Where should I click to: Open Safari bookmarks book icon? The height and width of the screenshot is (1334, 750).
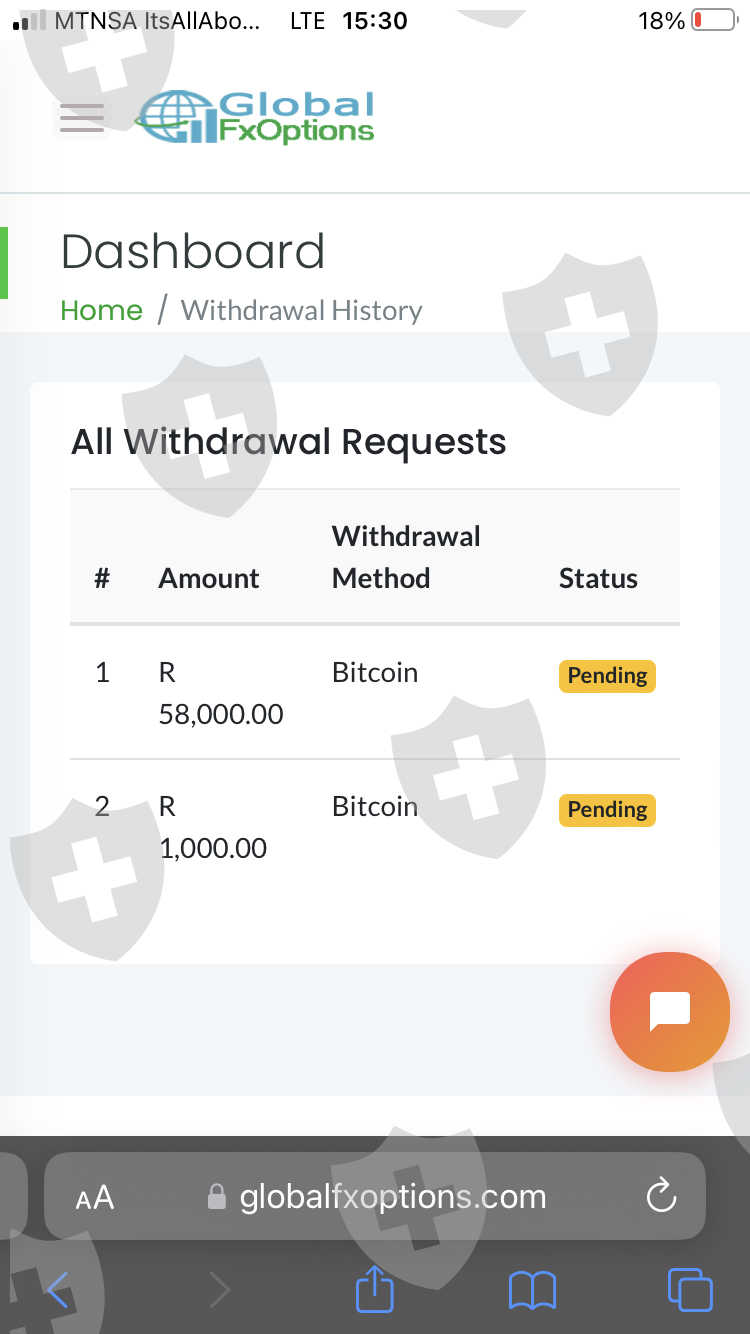tap(532, 1290)
